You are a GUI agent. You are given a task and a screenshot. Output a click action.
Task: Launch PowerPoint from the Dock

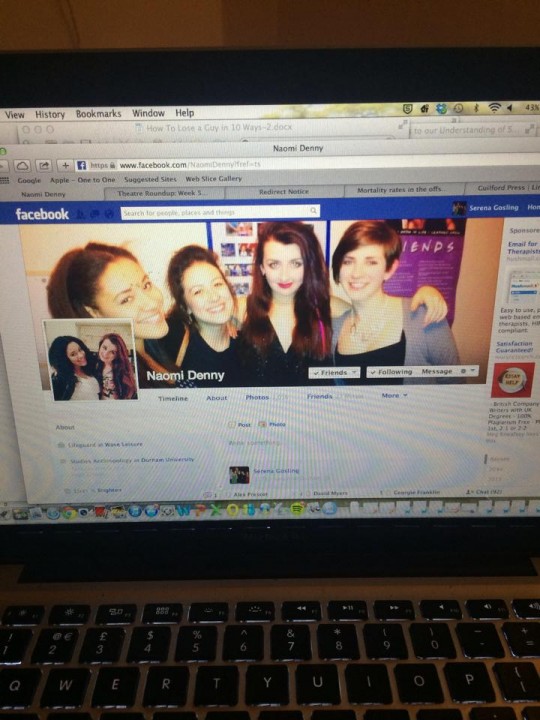point(200,509)
